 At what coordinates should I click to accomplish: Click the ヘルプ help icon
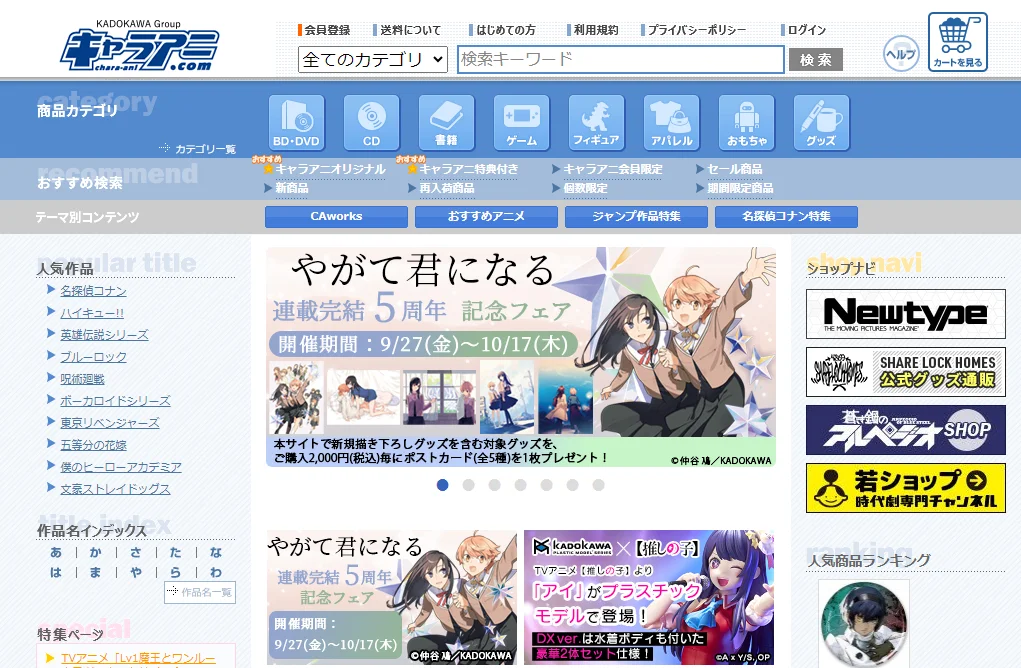coord(901,54)
